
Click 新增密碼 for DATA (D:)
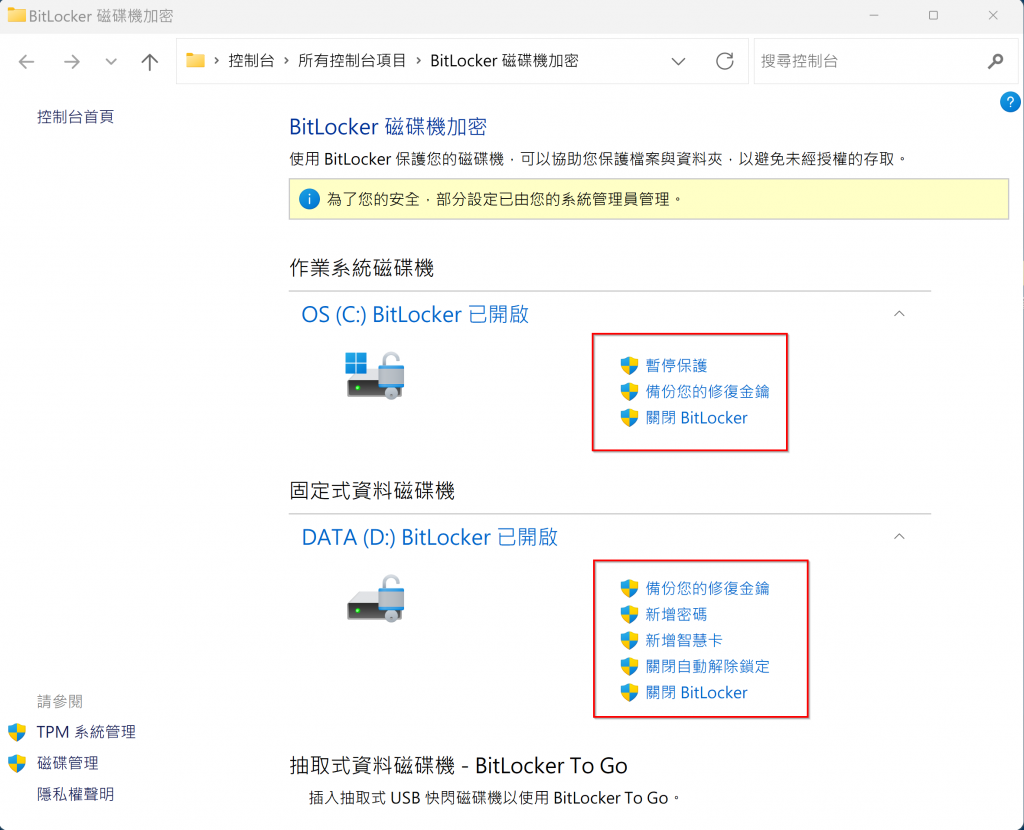point(677,615)
